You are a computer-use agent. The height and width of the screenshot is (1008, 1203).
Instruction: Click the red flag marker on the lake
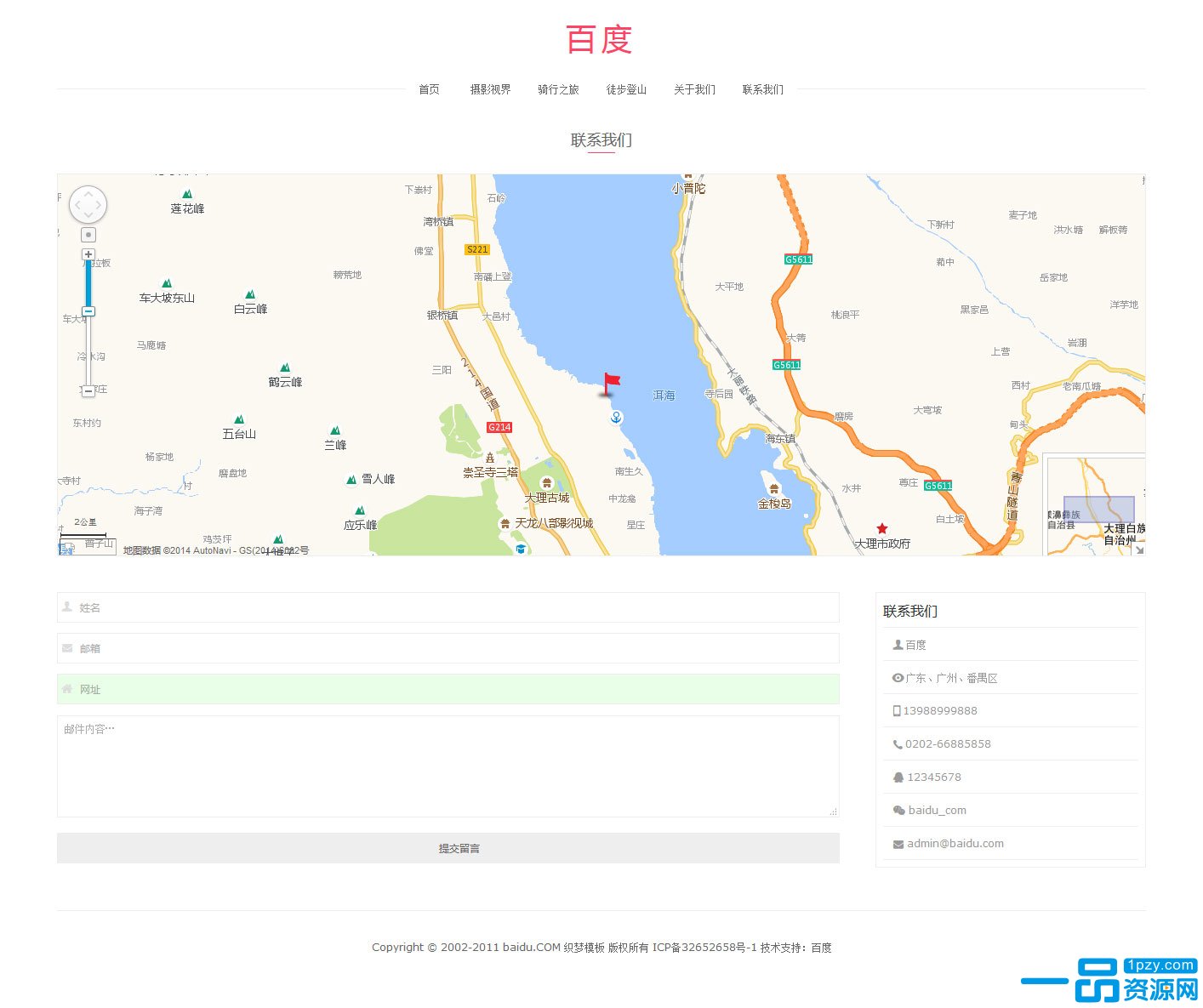pos(610,384)
